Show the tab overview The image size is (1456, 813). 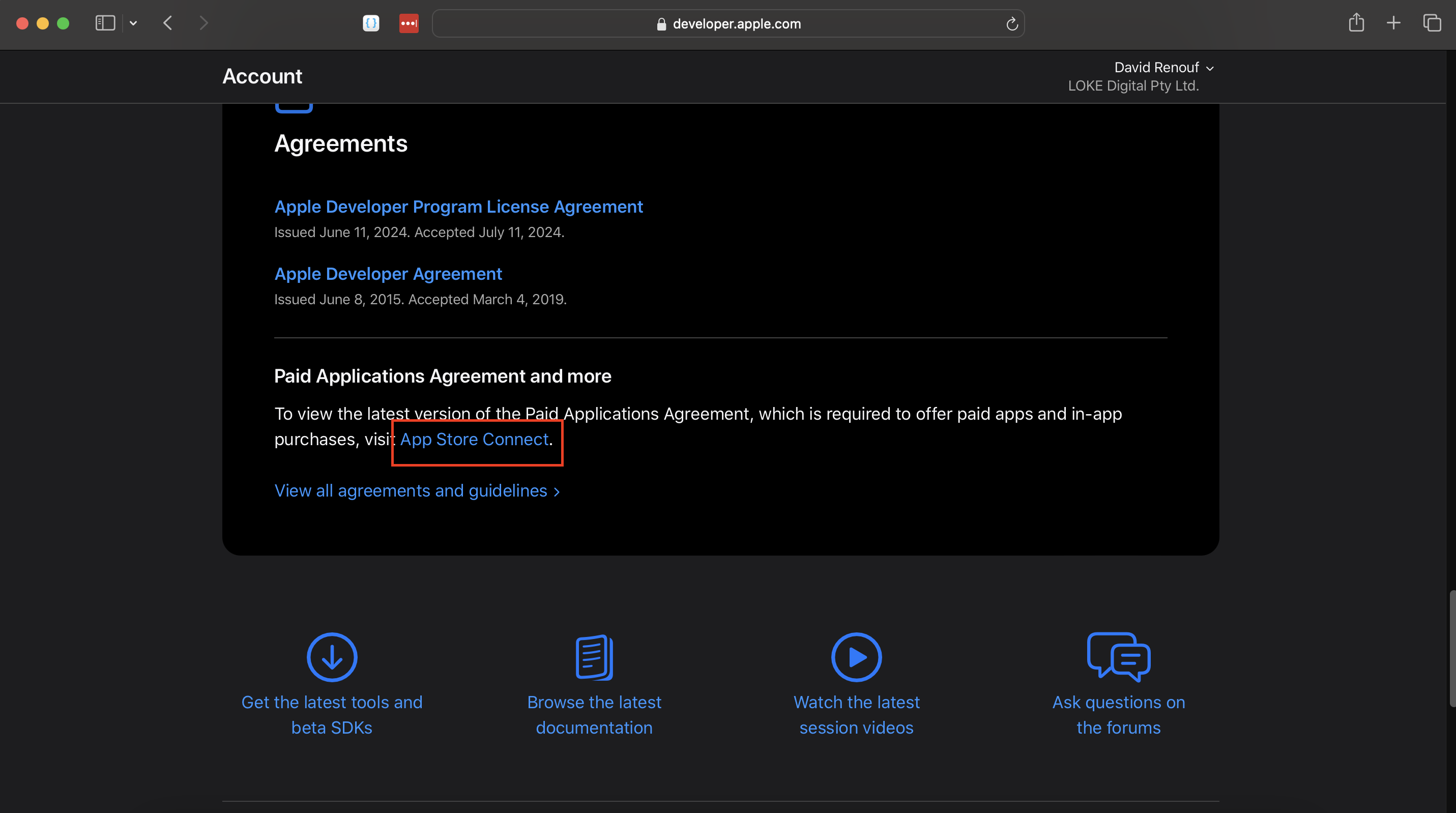pyautogui.click(x=1432, y=23)
